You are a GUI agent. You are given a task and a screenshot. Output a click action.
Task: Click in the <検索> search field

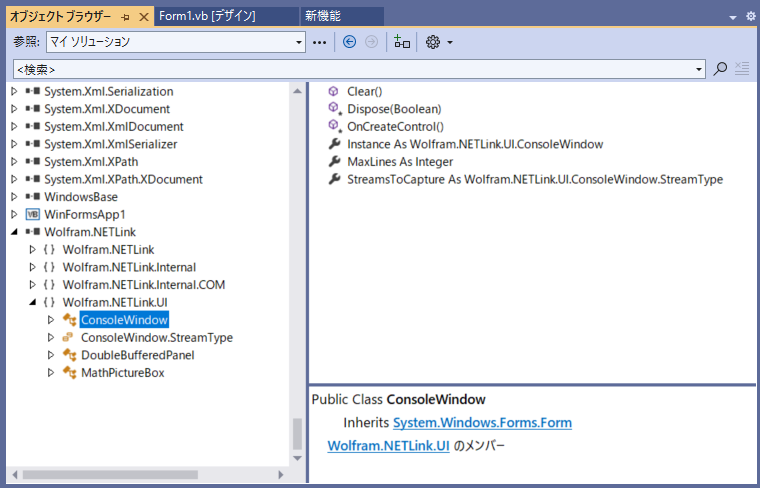(353, 69)
